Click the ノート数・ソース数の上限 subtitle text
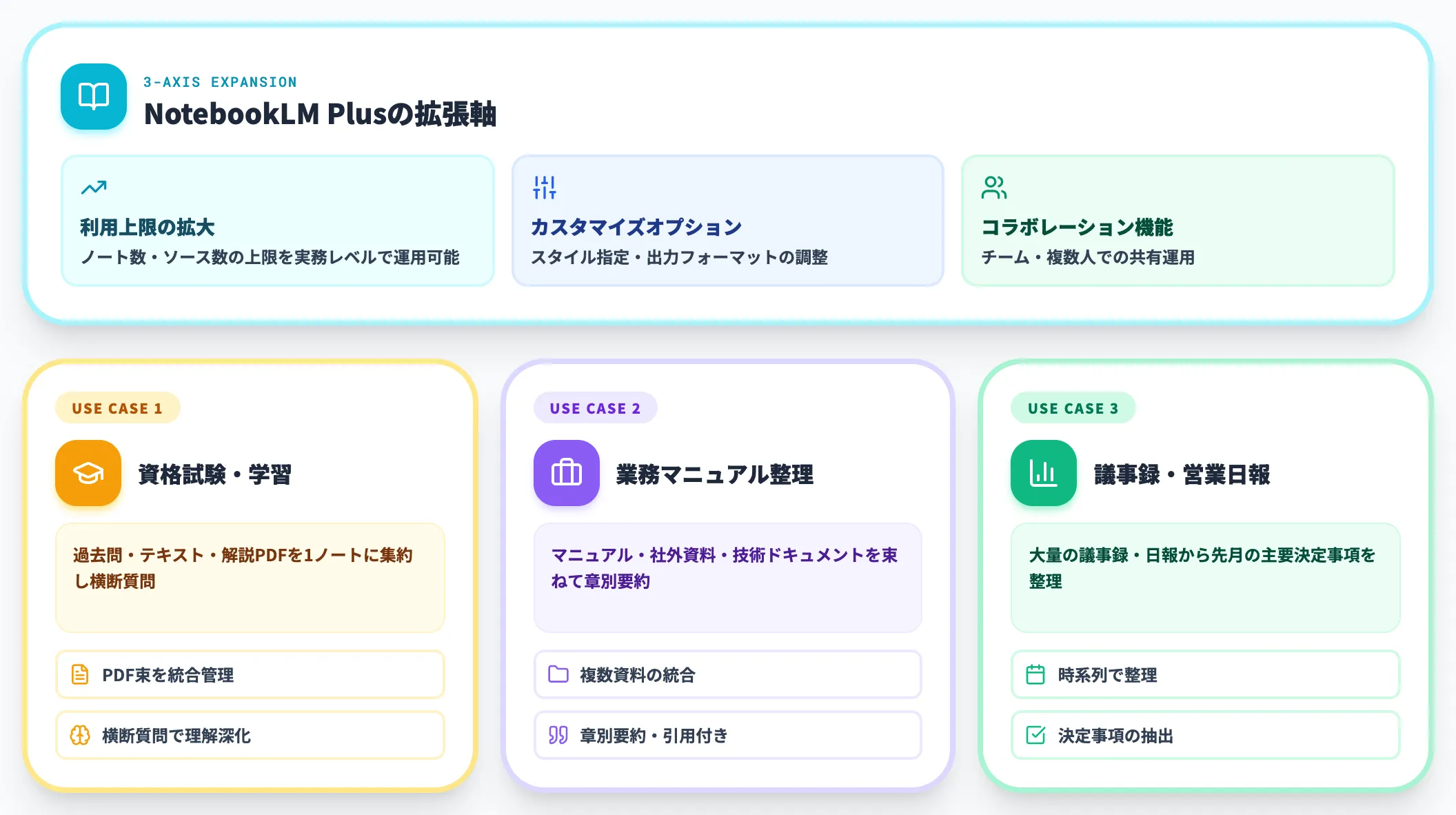Viewport: 1456px width, 815px height. [270, 257]
